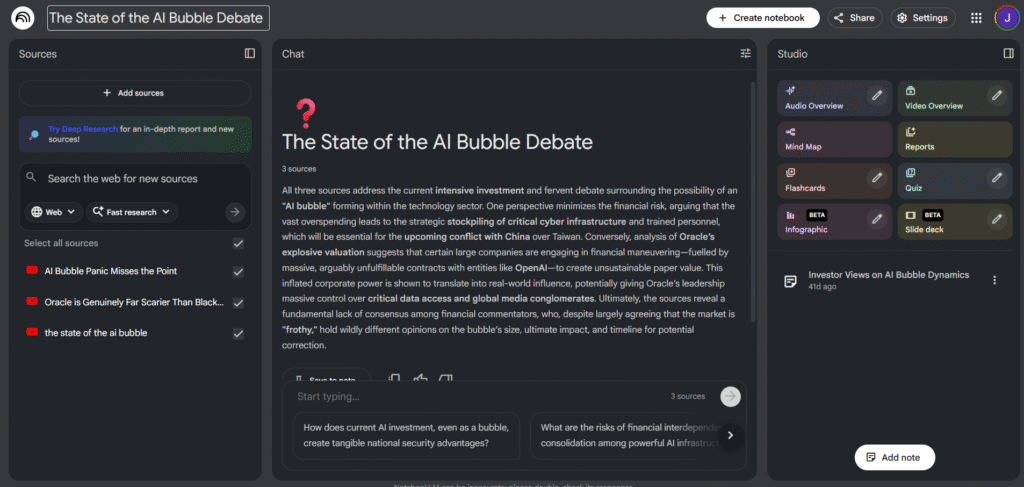Open Reports in Studio

953,139
